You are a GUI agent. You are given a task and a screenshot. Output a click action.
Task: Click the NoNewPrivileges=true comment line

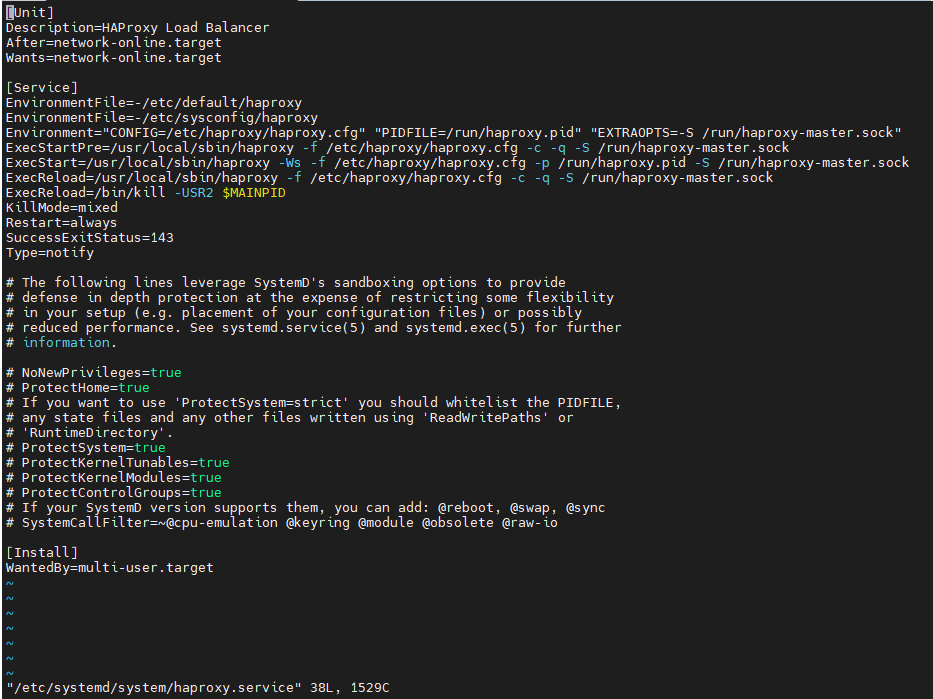point(93,372)
